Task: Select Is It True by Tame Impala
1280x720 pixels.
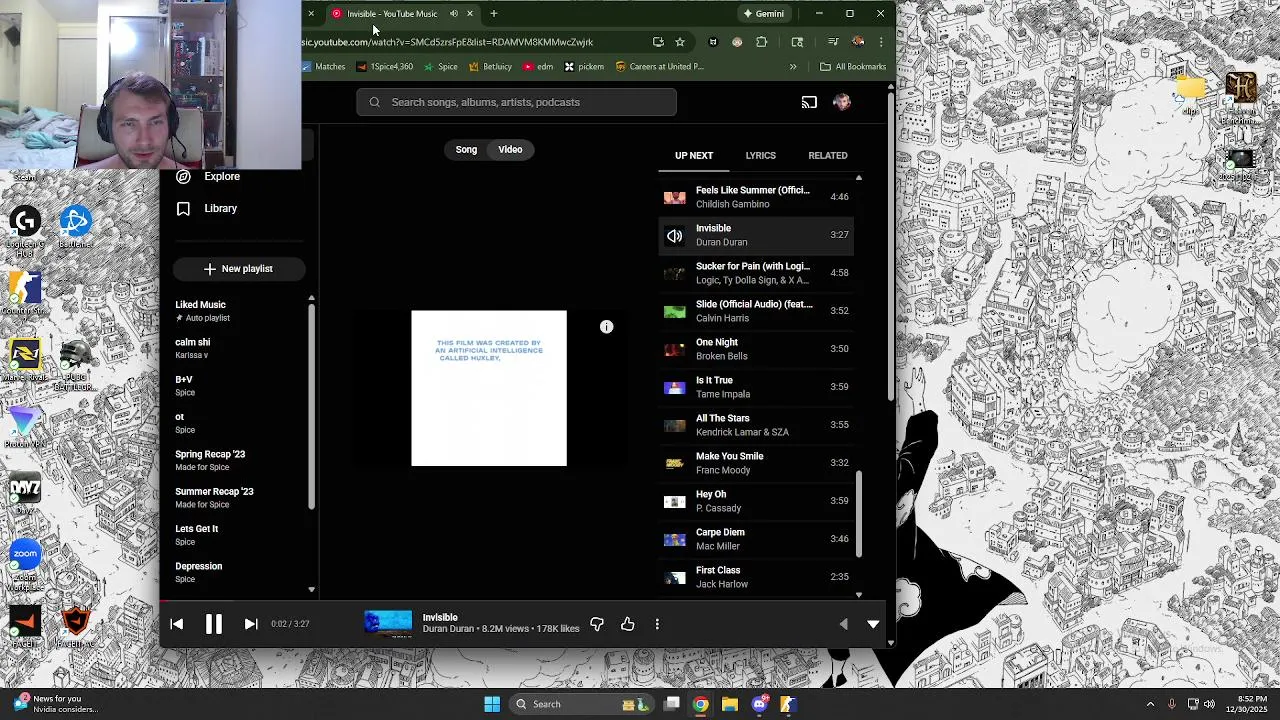Action: coord(757,387)
